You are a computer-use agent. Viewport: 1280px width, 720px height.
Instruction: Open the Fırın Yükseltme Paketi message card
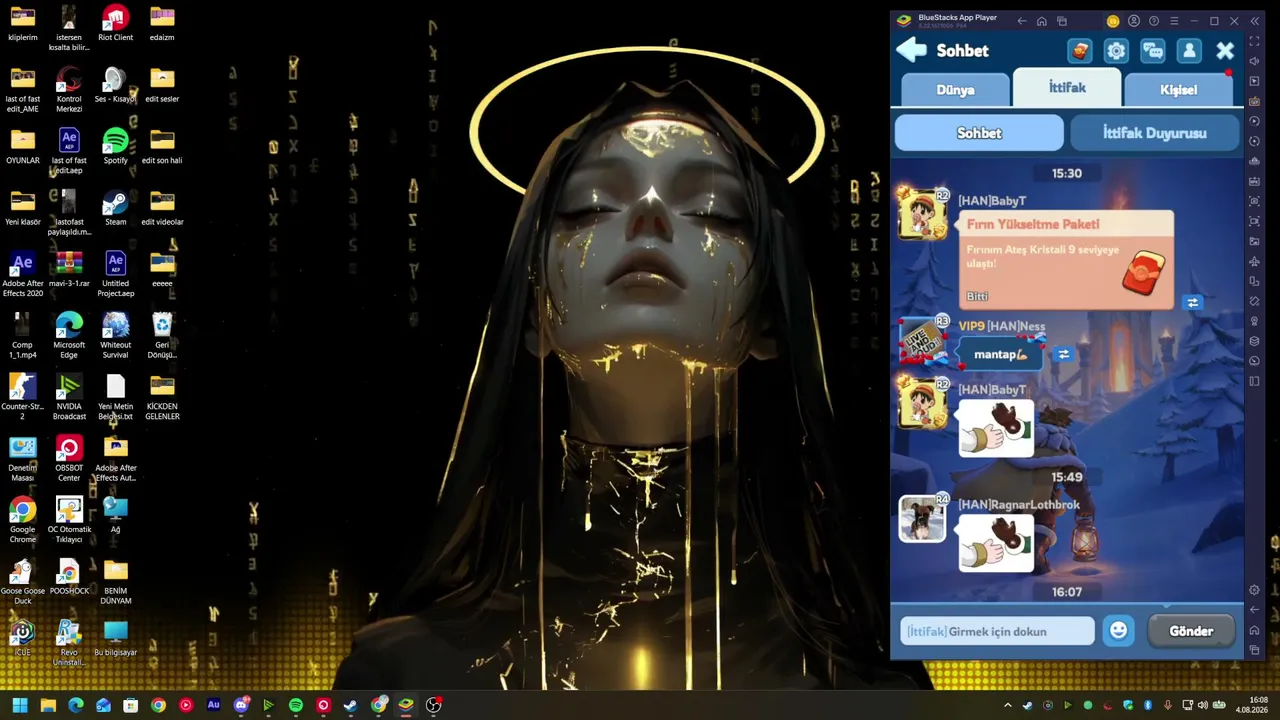click(x=1066, y=259)
